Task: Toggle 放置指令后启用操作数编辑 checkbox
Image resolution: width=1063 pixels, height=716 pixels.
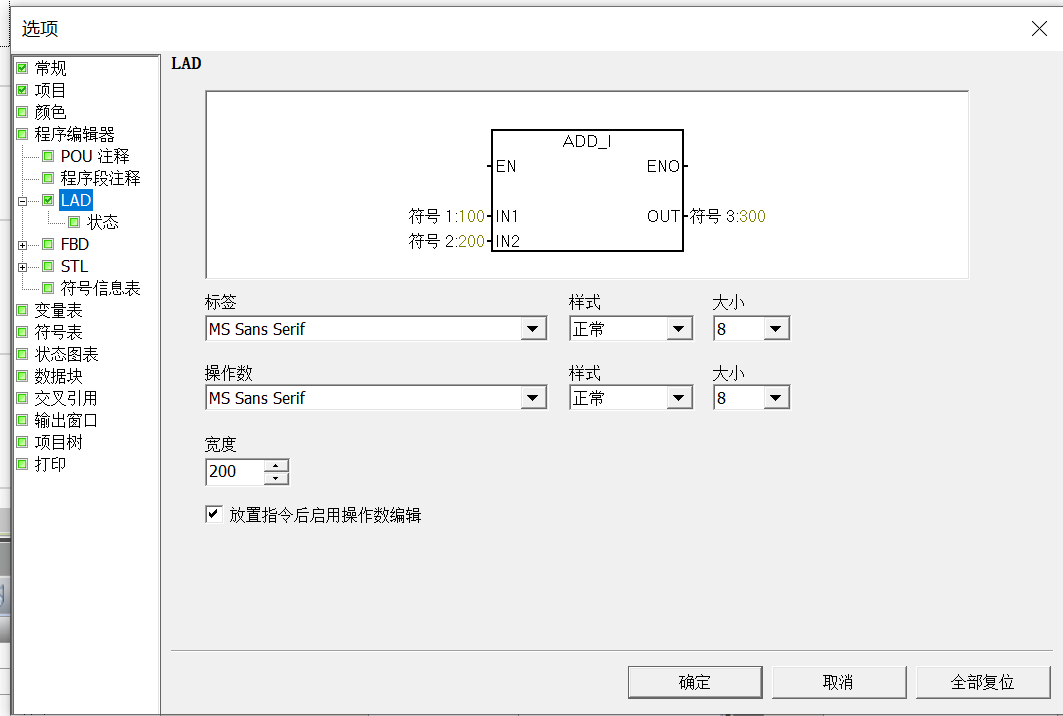Action: tap(213, 514)
